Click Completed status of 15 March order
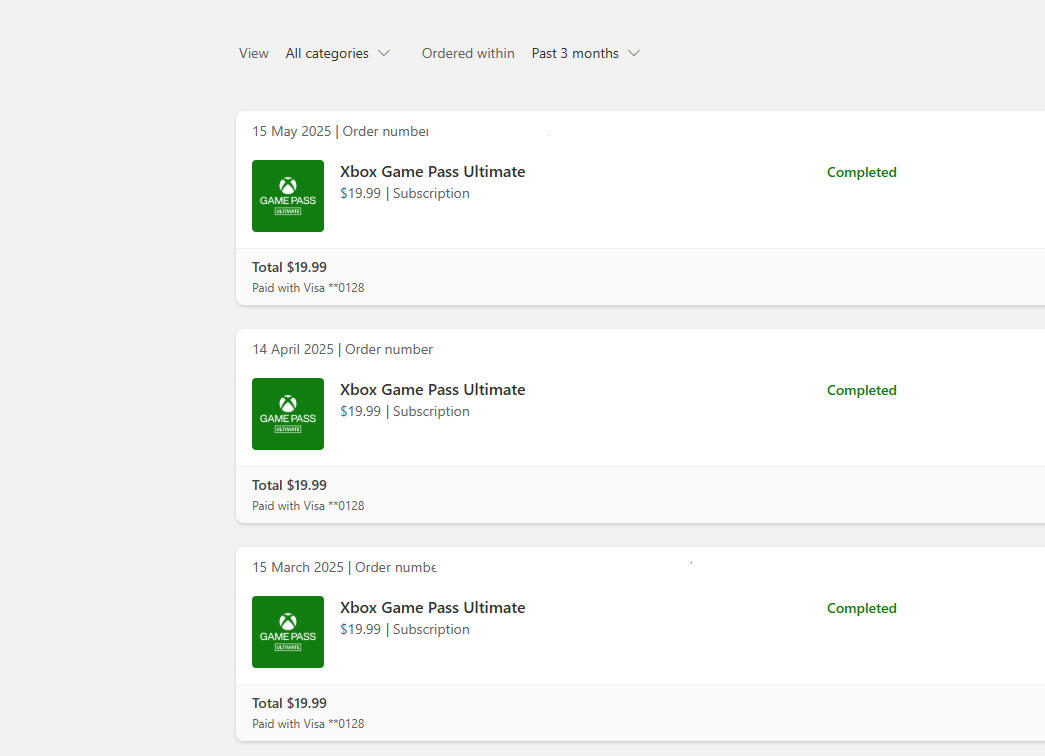Screen dimensions: 1045x756 862,608
